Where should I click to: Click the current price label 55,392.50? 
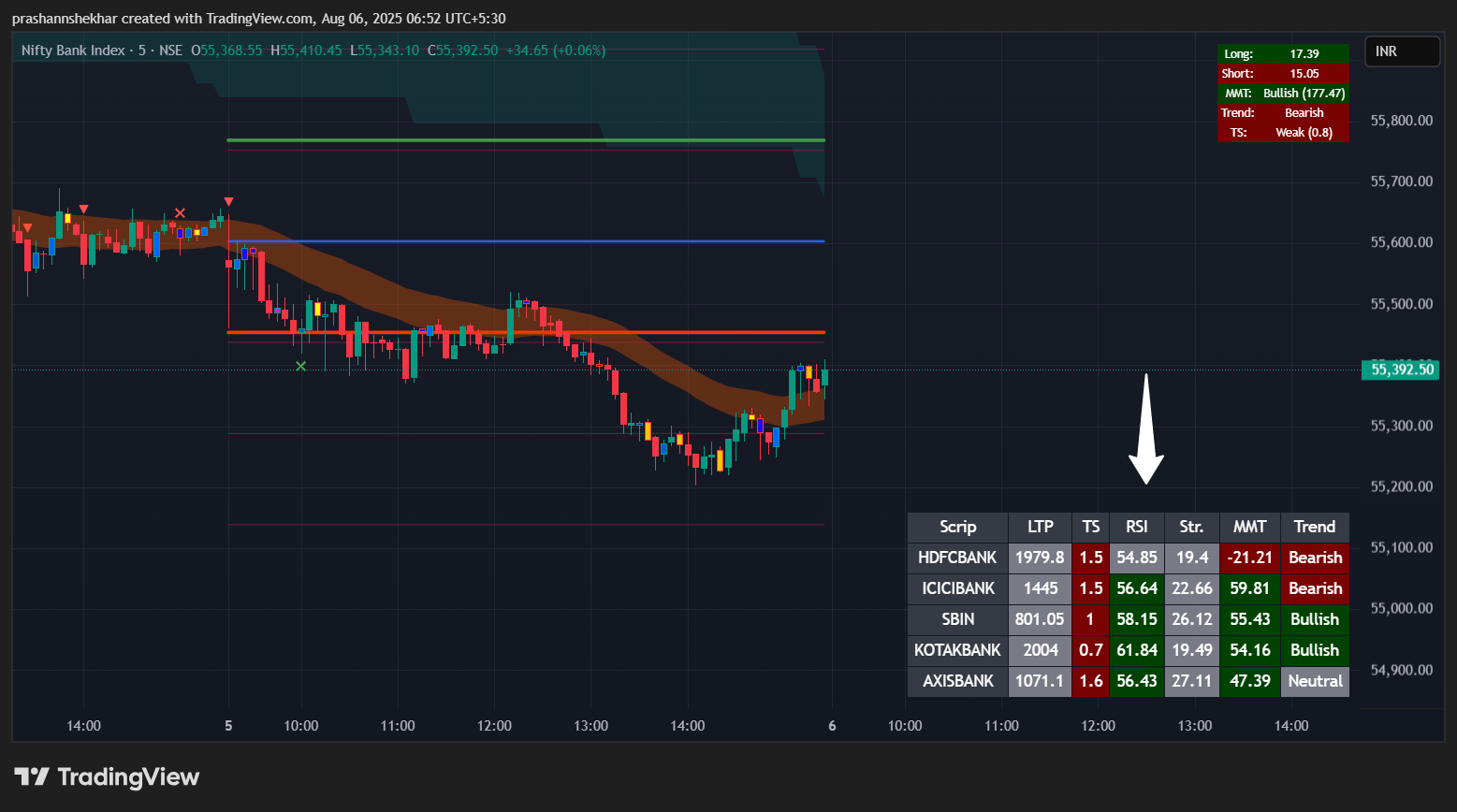[x=1402, y=370]
